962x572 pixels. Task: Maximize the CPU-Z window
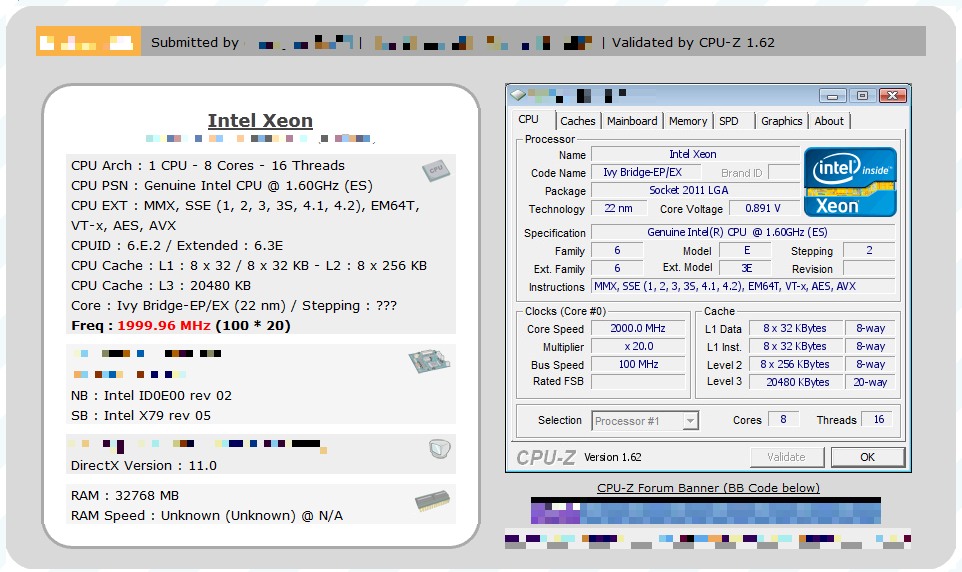(861, 96)
